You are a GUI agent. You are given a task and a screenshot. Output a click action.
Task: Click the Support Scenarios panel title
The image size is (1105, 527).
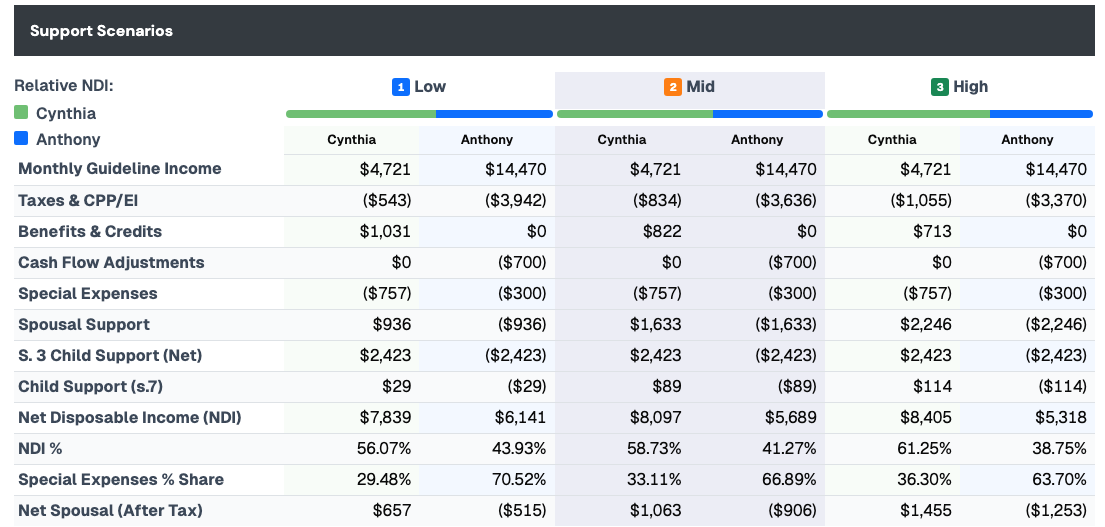point(101,31)
